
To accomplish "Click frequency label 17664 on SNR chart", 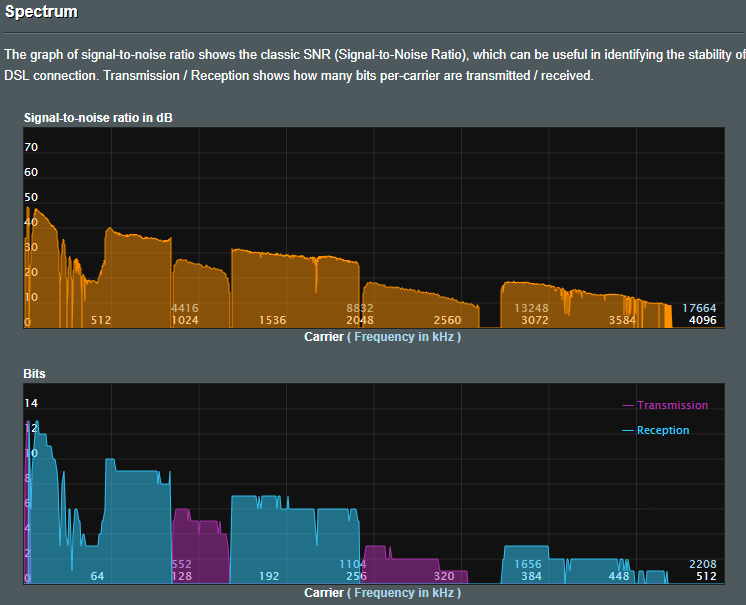I will 699,308.
